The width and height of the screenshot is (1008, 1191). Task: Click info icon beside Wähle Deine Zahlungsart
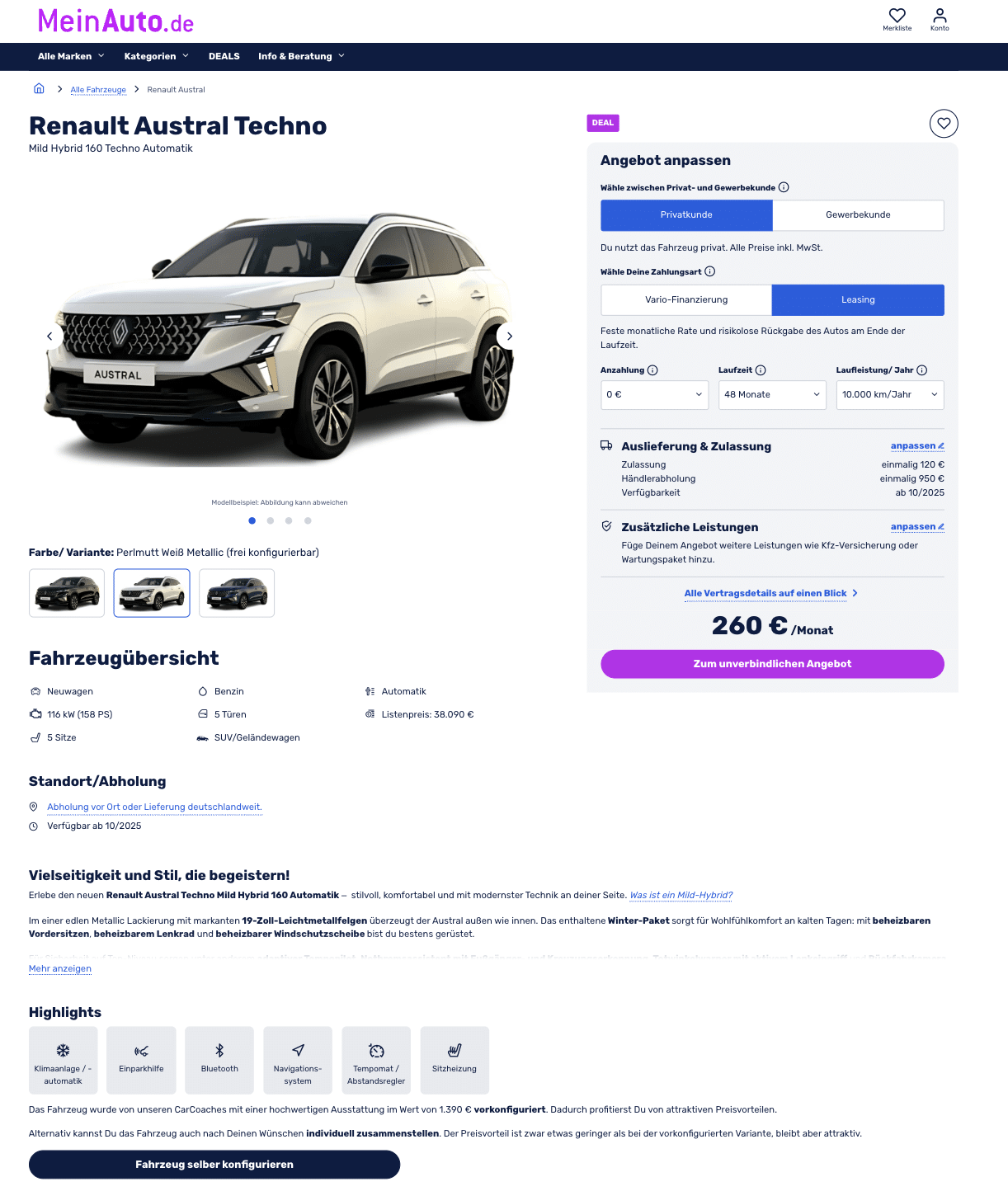click(710, 271)
